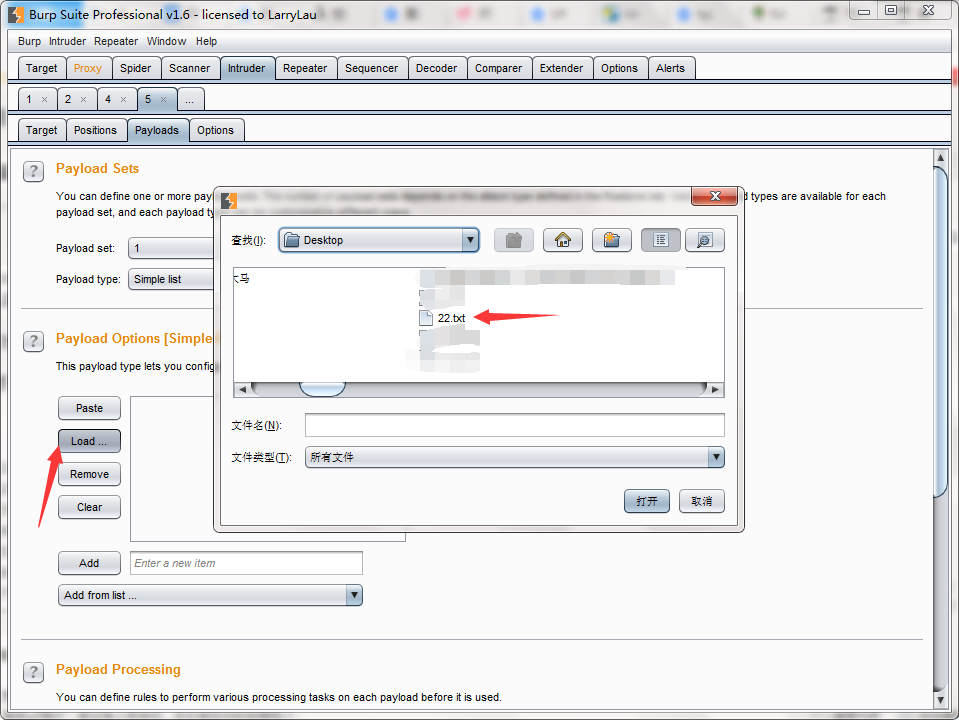Click the 取消 (Cancel) button
Viewport: 959px width, 720px height.
pyautogui.click(x=702, y=501)
